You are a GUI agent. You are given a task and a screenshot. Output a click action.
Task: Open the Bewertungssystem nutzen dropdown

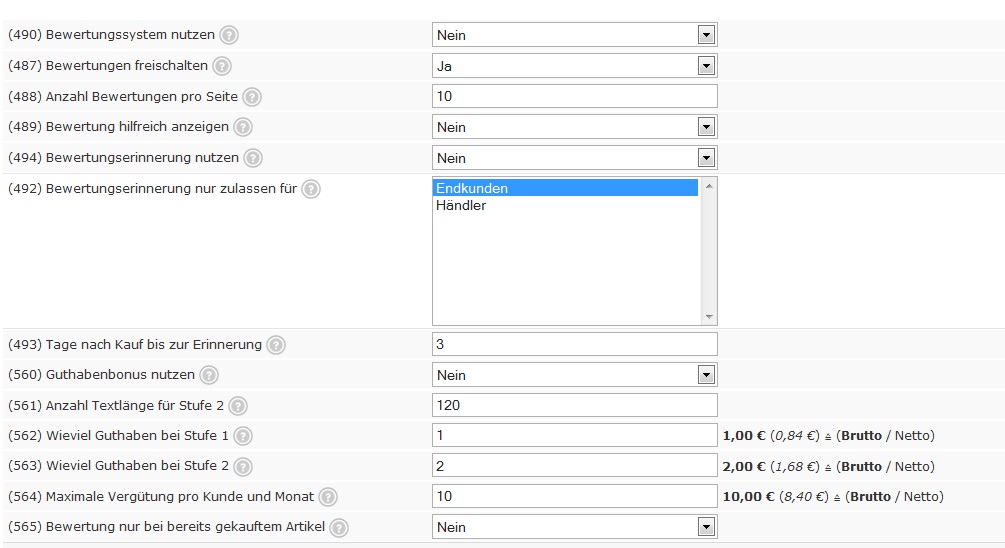pyautogui.click(x=574, y=35)
